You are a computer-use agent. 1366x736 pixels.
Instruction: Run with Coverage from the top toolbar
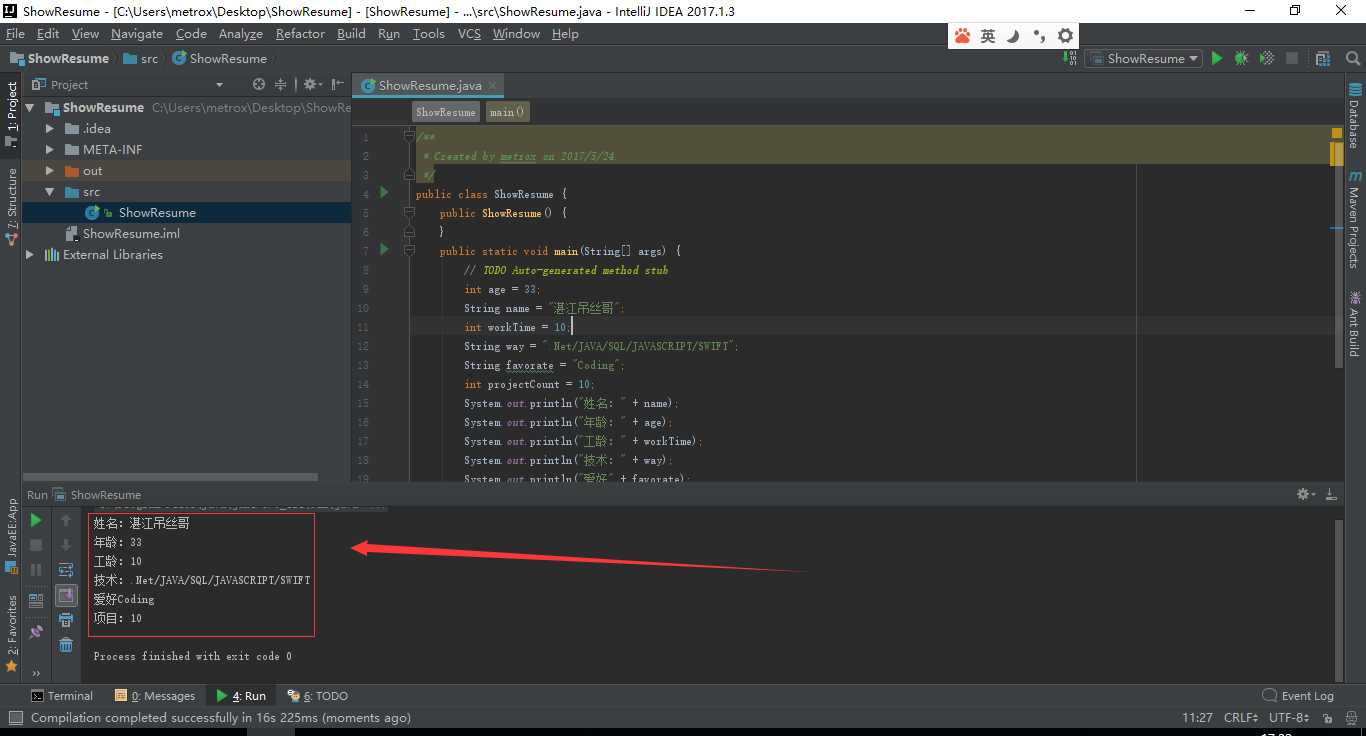point(1266,59)
